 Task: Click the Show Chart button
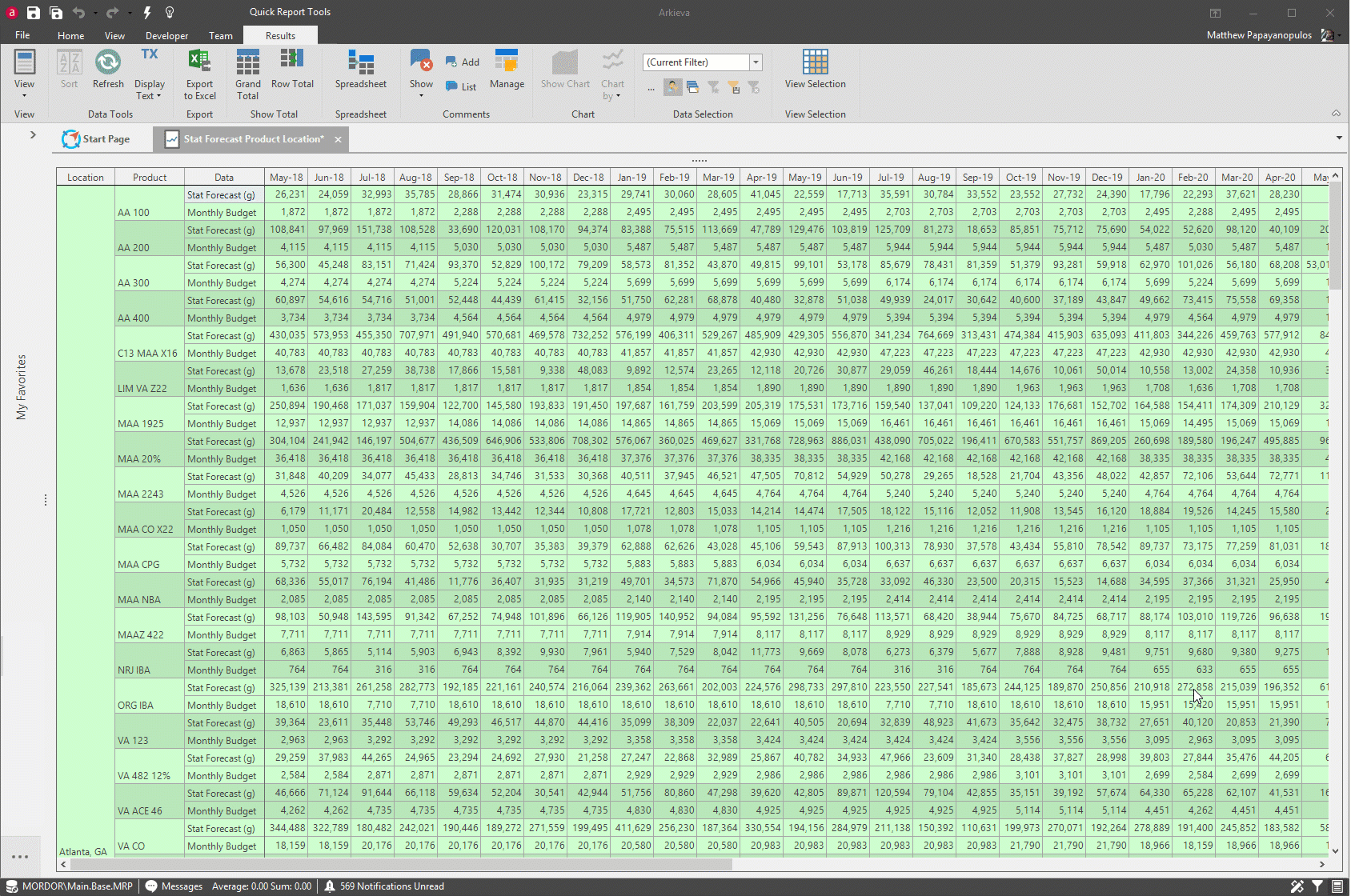tap(565, 70)
